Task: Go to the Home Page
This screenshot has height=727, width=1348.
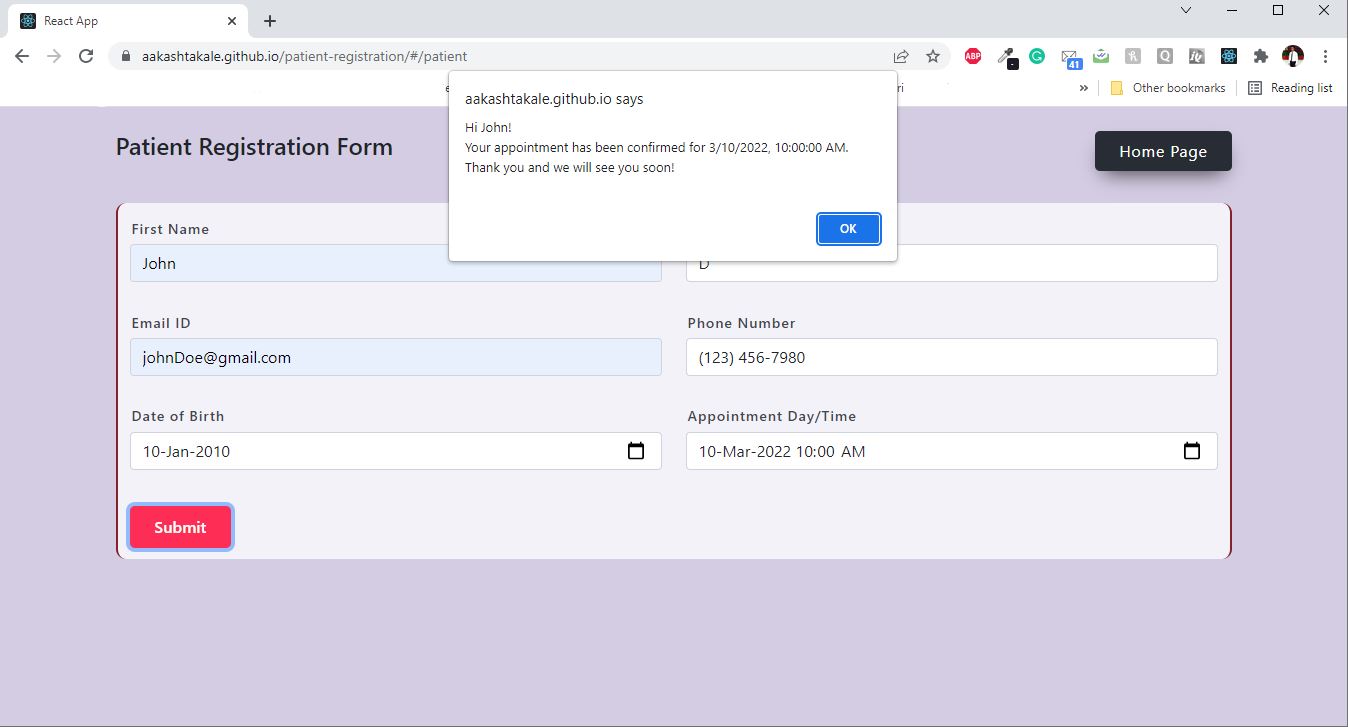Action: point(1163,151)
